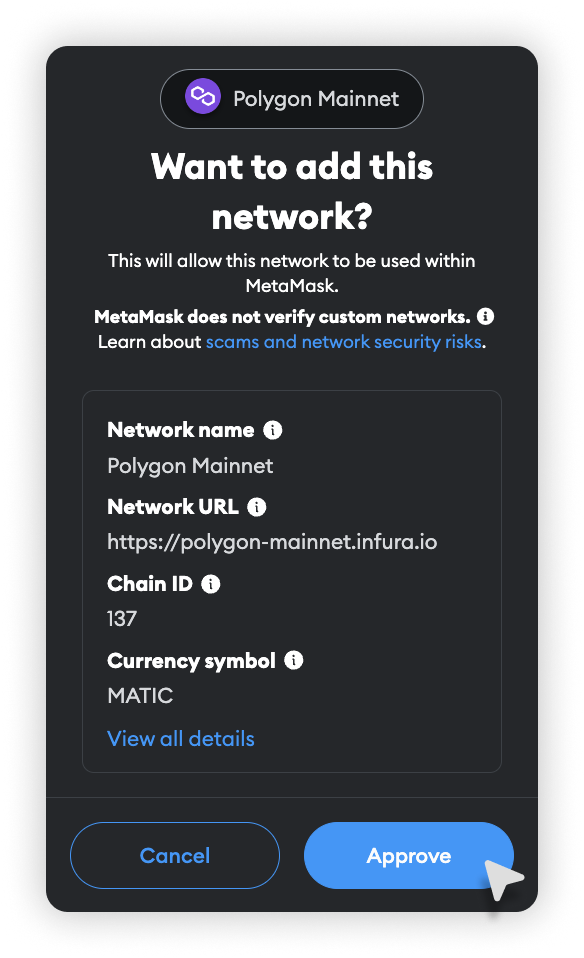Image resolution: width=584 pixels, height=958 pixels.
Task: Click the Polygon Mainnet pill at top
Action: click(x=292, y=99)
